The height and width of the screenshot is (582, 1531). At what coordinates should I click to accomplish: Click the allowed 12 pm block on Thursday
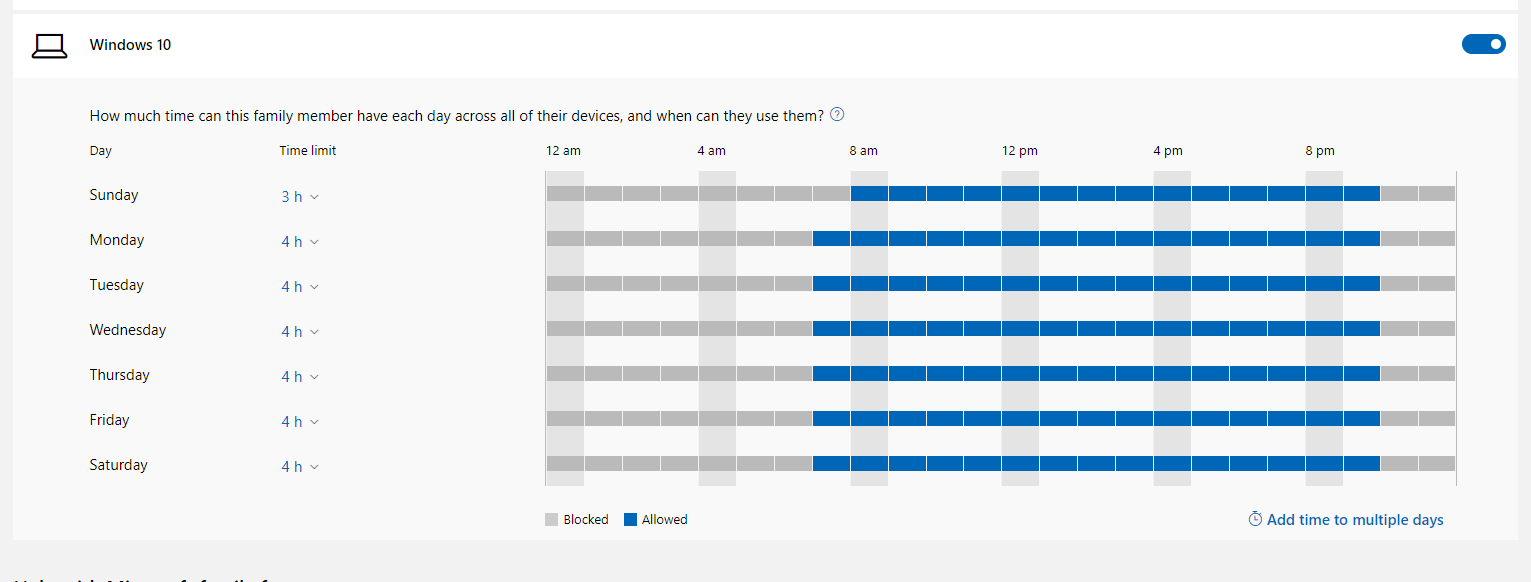(x=1020, y=373)
